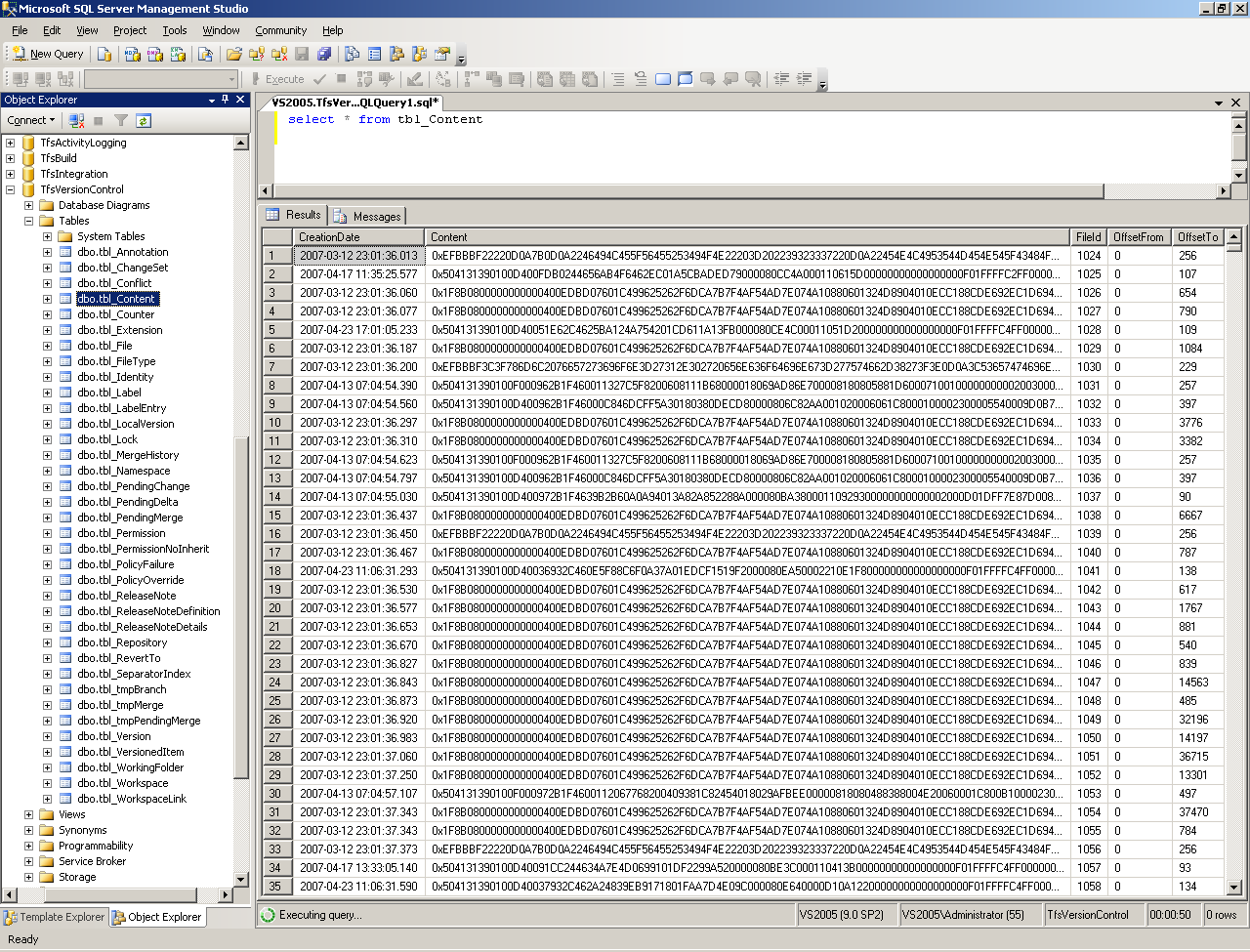Click the Disconnect icon in Object Explorer

point(76,120)
